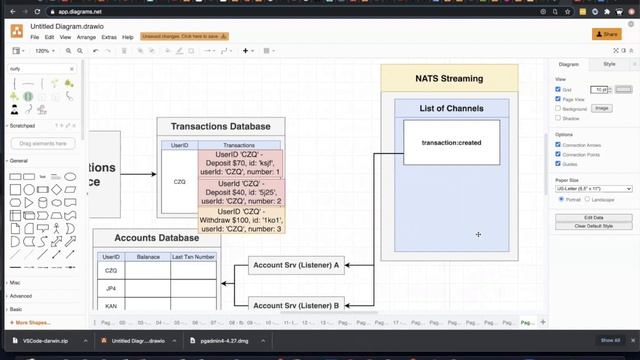Image resolution: width=640 pixels, height=360 pixels.
Task: Open the Help menu
Action: coord(128,37)
